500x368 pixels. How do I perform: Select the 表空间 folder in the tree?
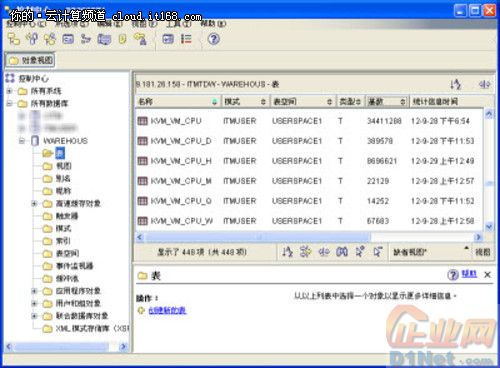point(67,253)
